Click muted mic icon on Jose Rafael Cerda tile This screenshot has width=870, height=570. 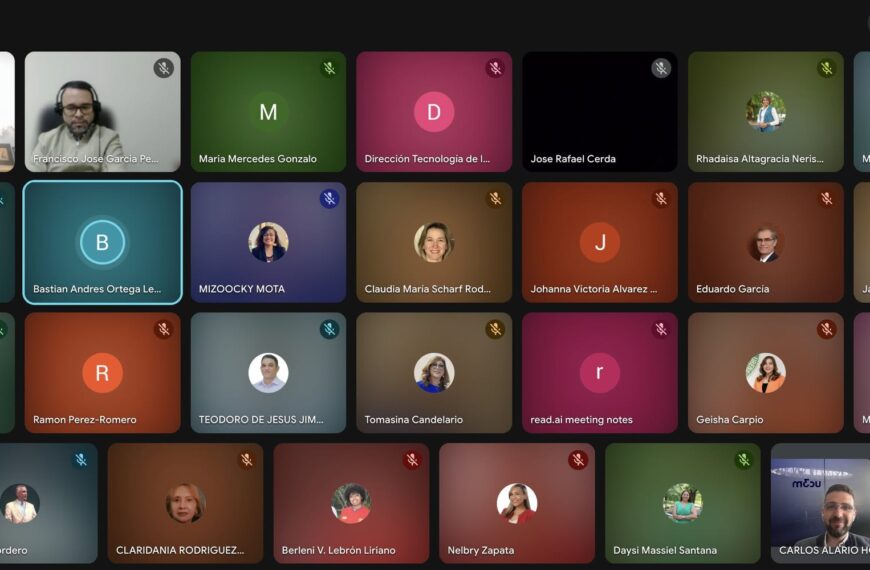point(661,68)
